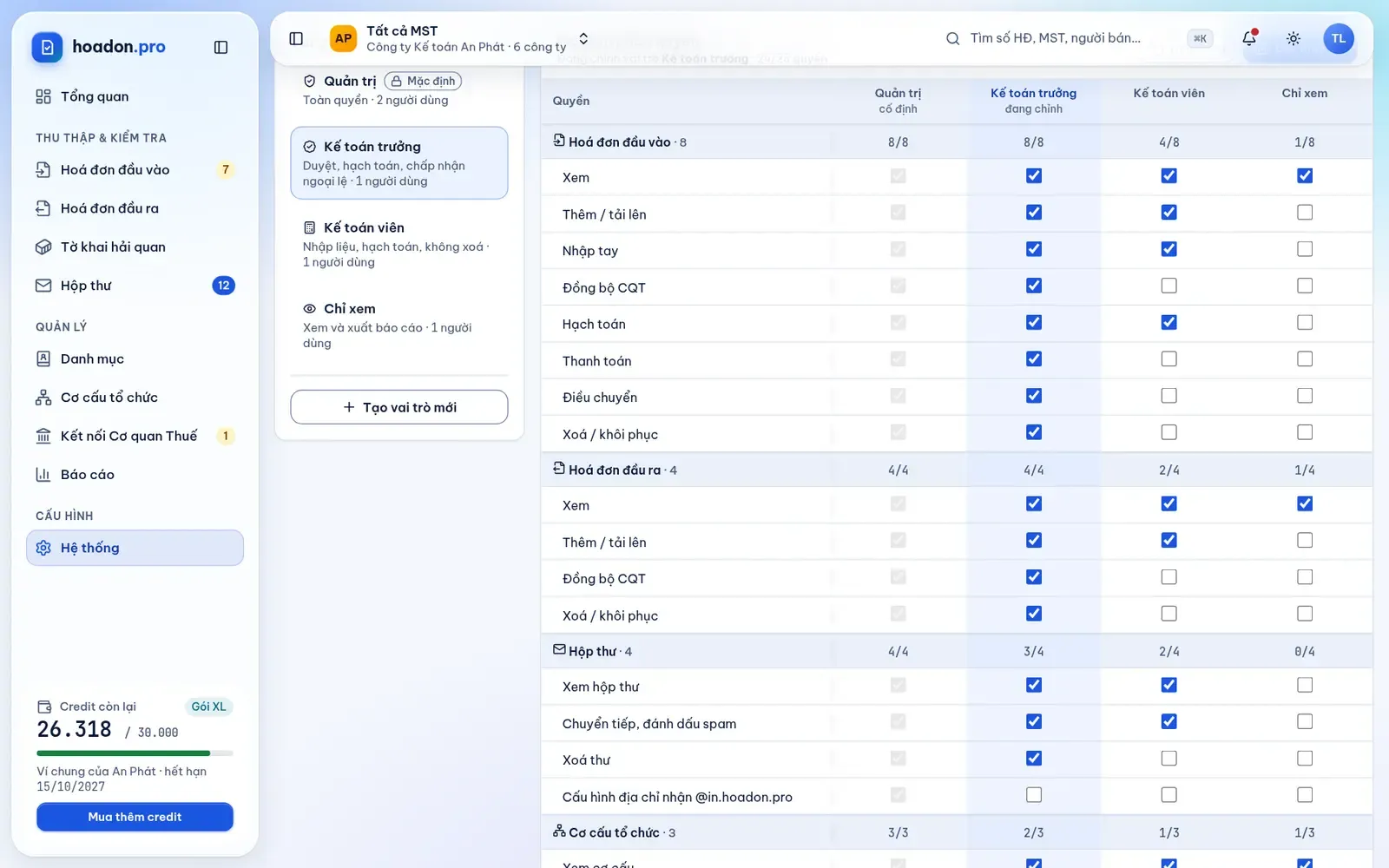Open Tờ khai hải quan page

[135, 247]
